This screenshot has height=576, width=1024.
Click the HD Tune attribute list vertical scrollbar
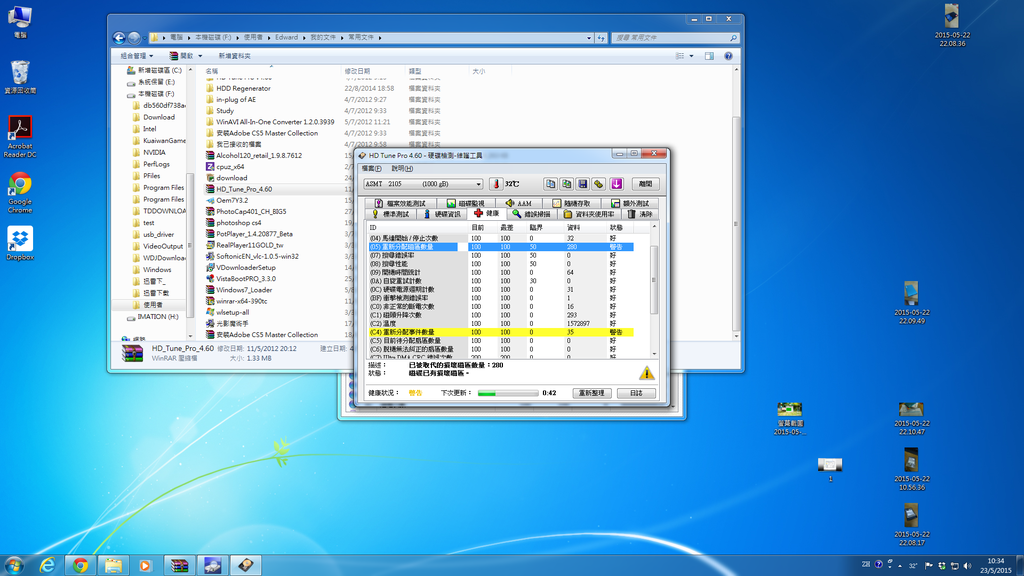654,290
